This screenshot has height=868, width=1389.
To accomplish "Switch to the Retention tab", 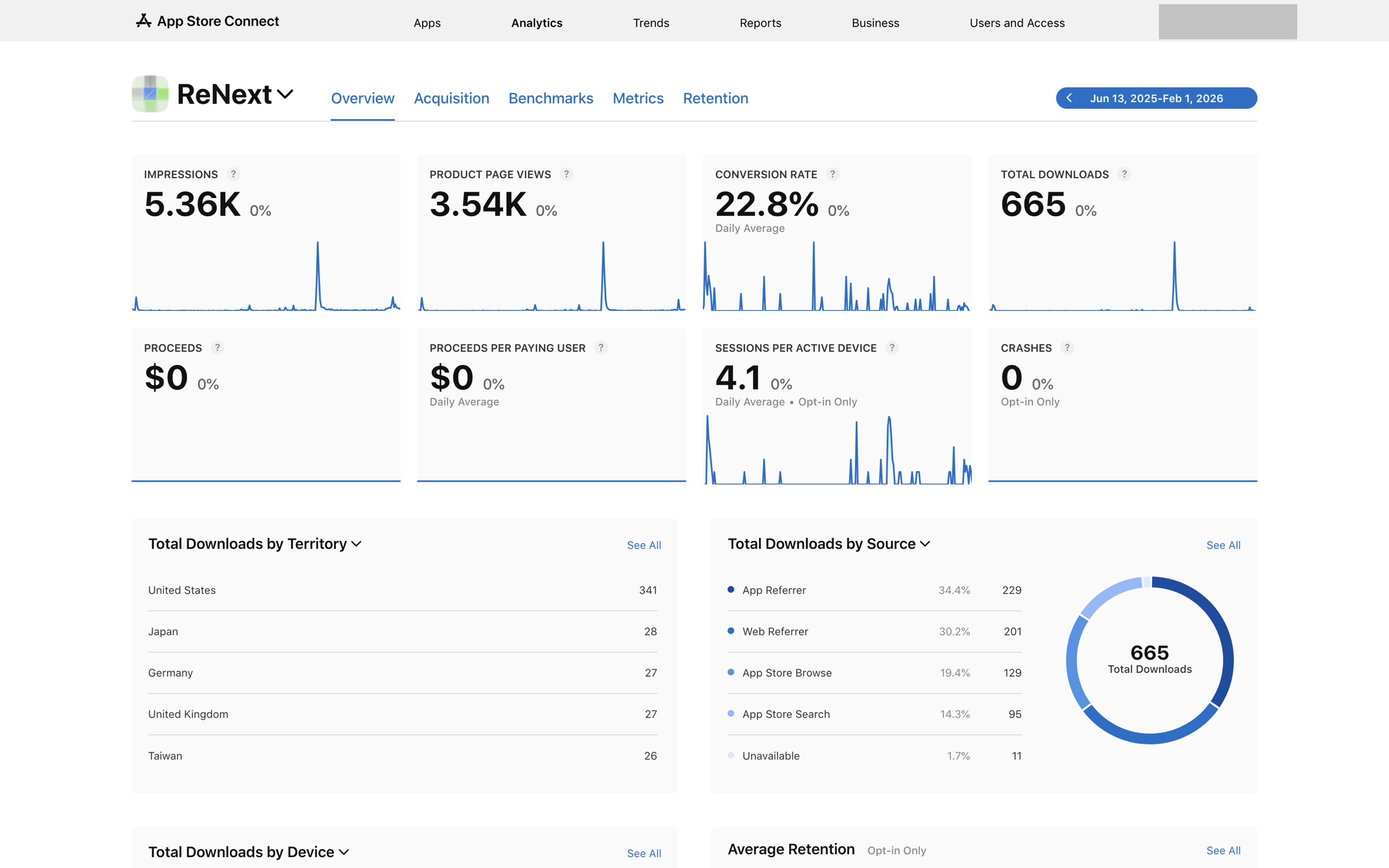I will (716, 98).
